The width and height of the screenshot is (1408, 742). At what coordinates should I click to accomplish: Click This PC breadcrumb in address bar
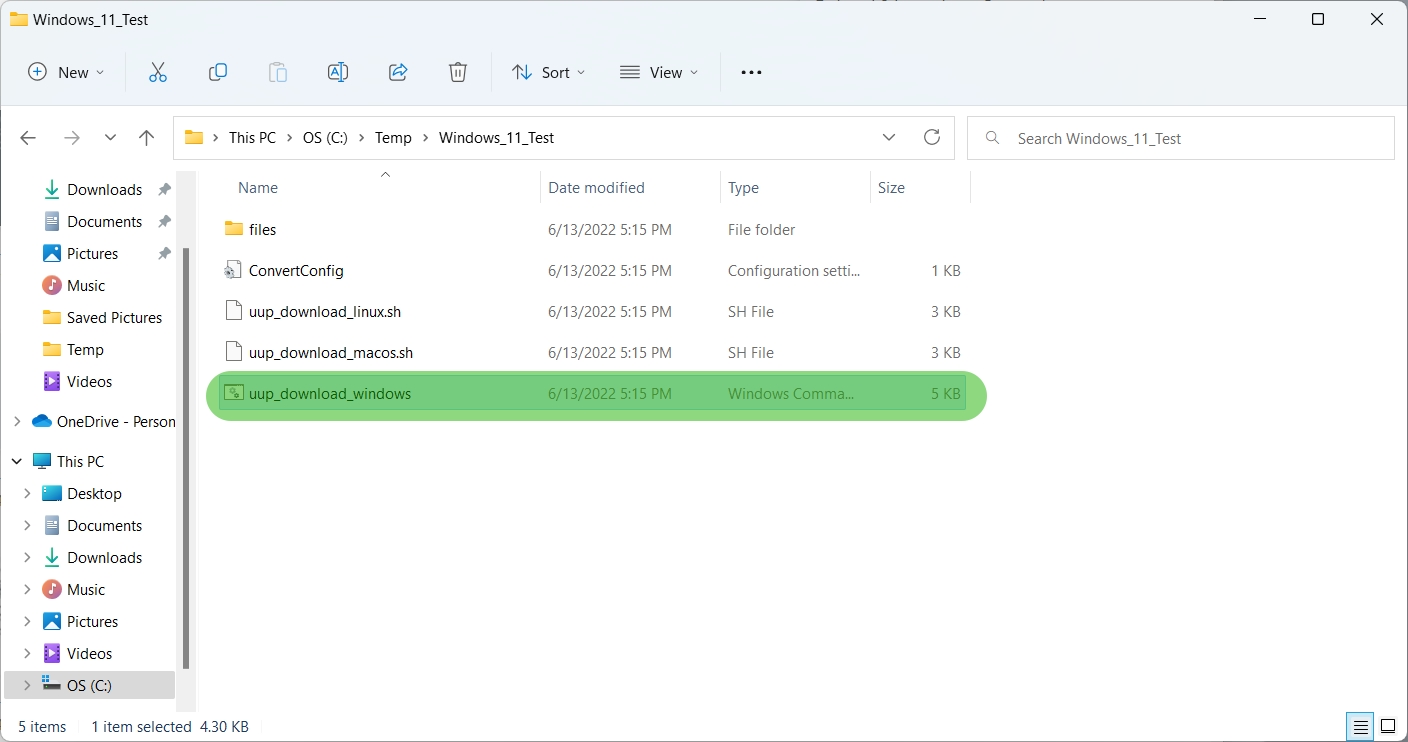(252, 137)
